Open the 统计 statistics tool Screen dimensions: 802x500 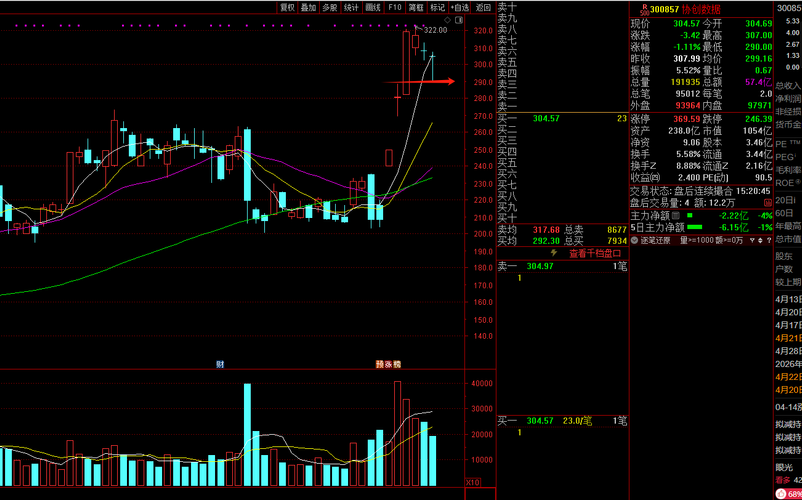pyautogui.click(x=351, y=7)
